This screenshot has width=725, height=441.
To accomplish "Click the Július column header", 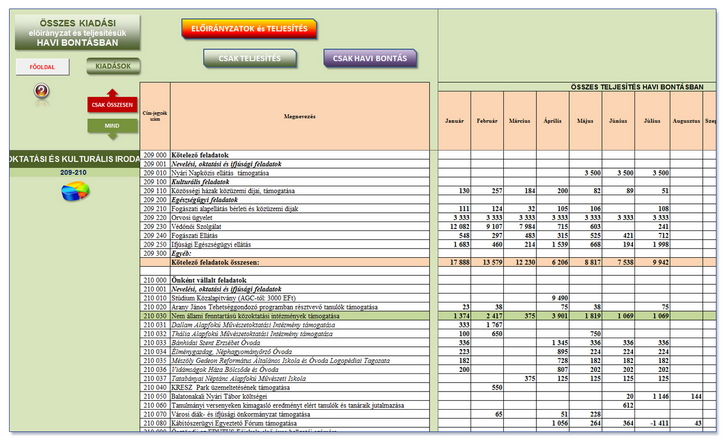I will [x=652, y=121].
